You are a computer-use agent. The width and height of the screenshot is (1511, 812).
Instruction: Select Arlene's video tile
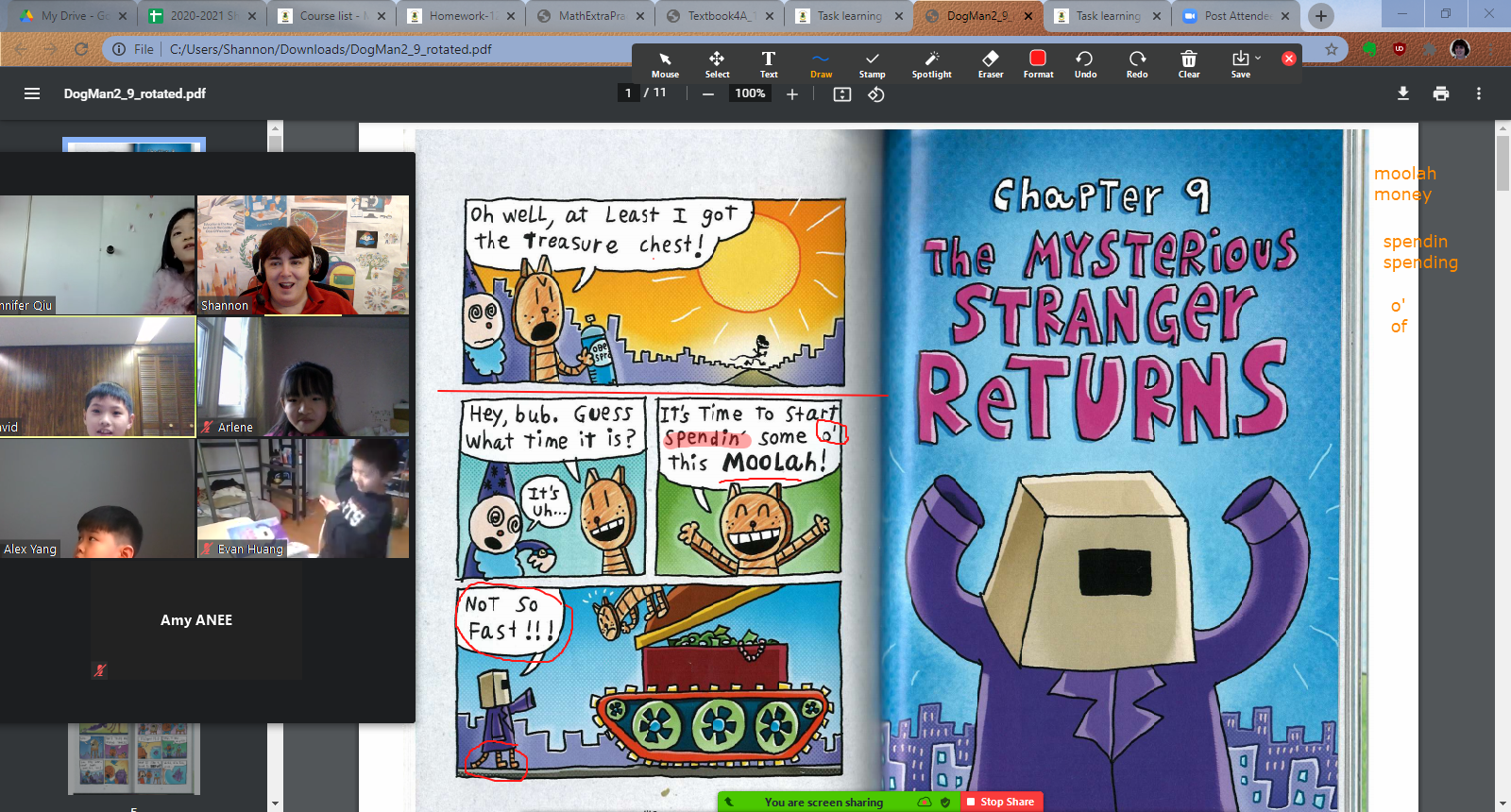[303, 377]
